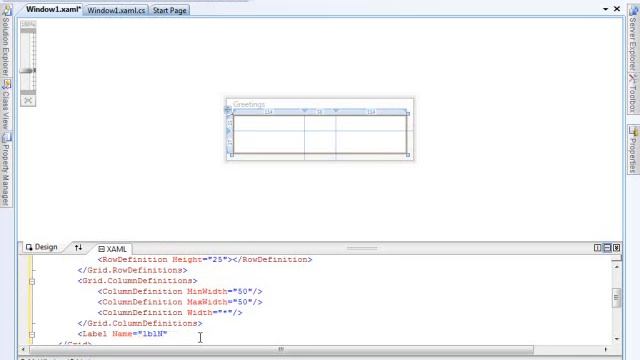Click the vertical split view icon

[x=597, y=248]
